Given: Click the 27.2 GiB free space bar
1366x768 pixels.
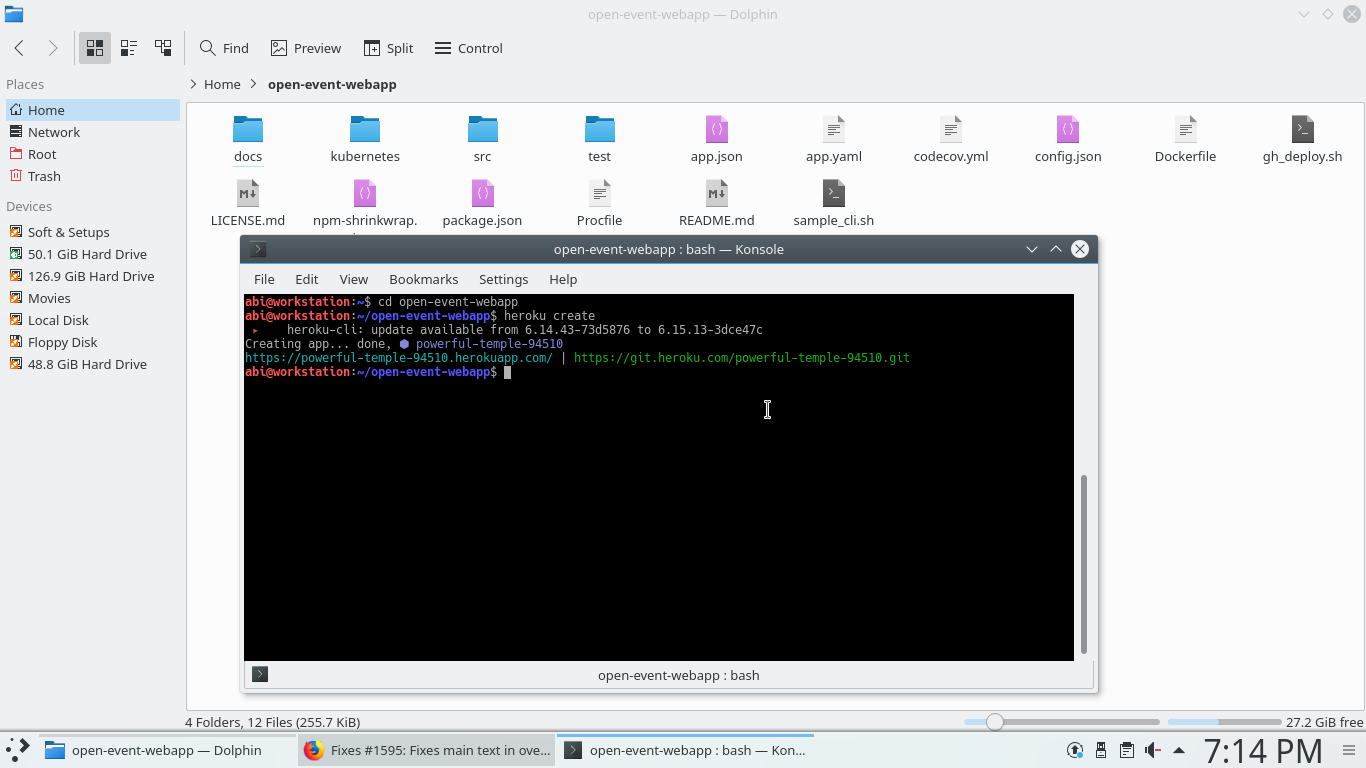Looking at the screenshot, I should [x=1224, y=721].
